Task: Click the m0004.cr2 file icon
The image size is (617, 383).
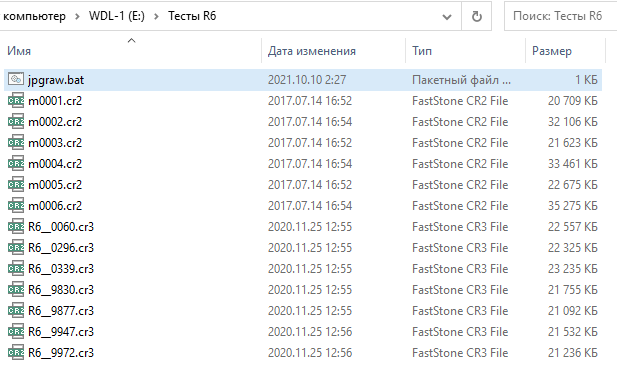Action: point(16,164)
